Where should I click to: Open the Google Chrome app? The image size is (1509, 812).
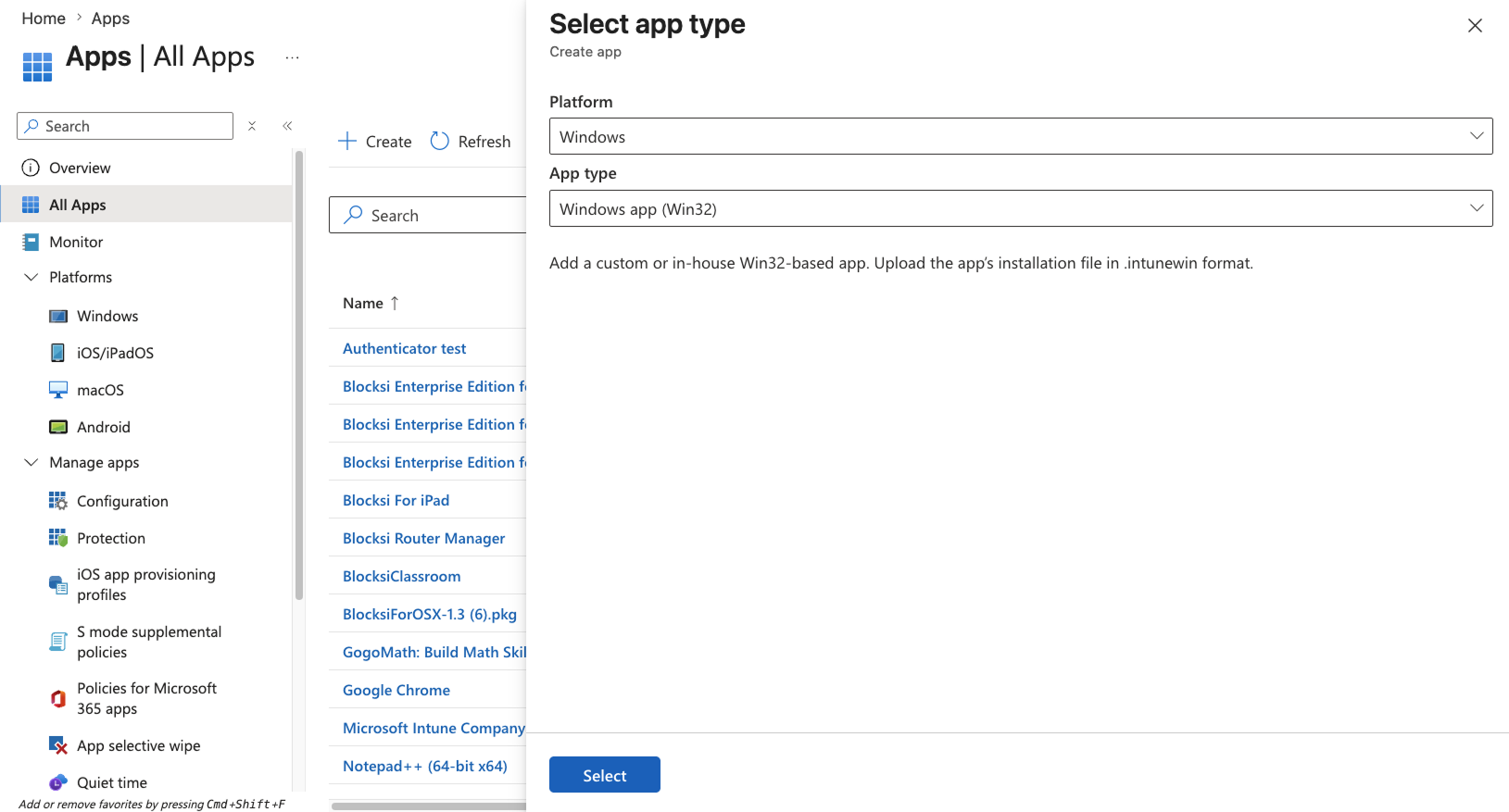(x=396, y=690)
